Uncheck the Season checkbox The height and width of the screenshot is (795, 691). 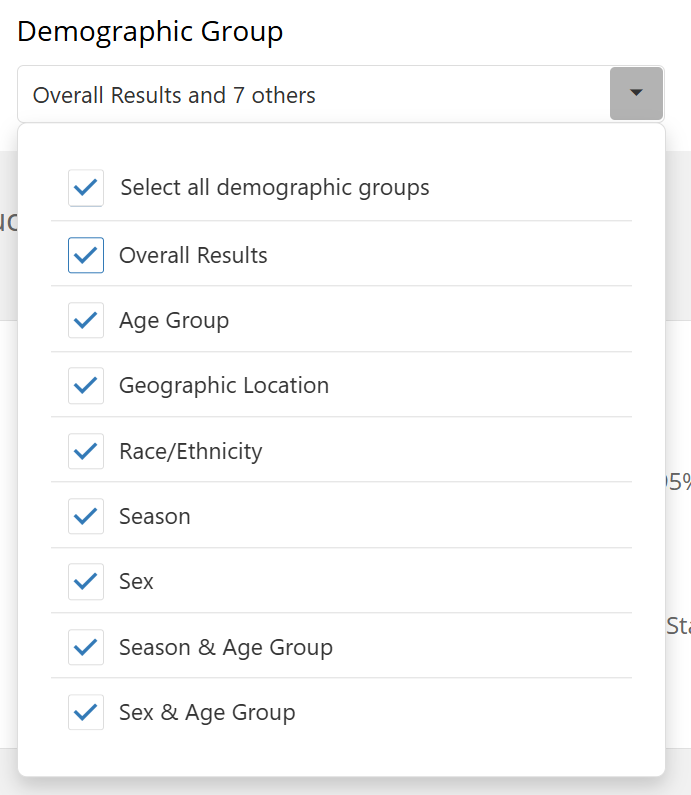tap(86, 516)
